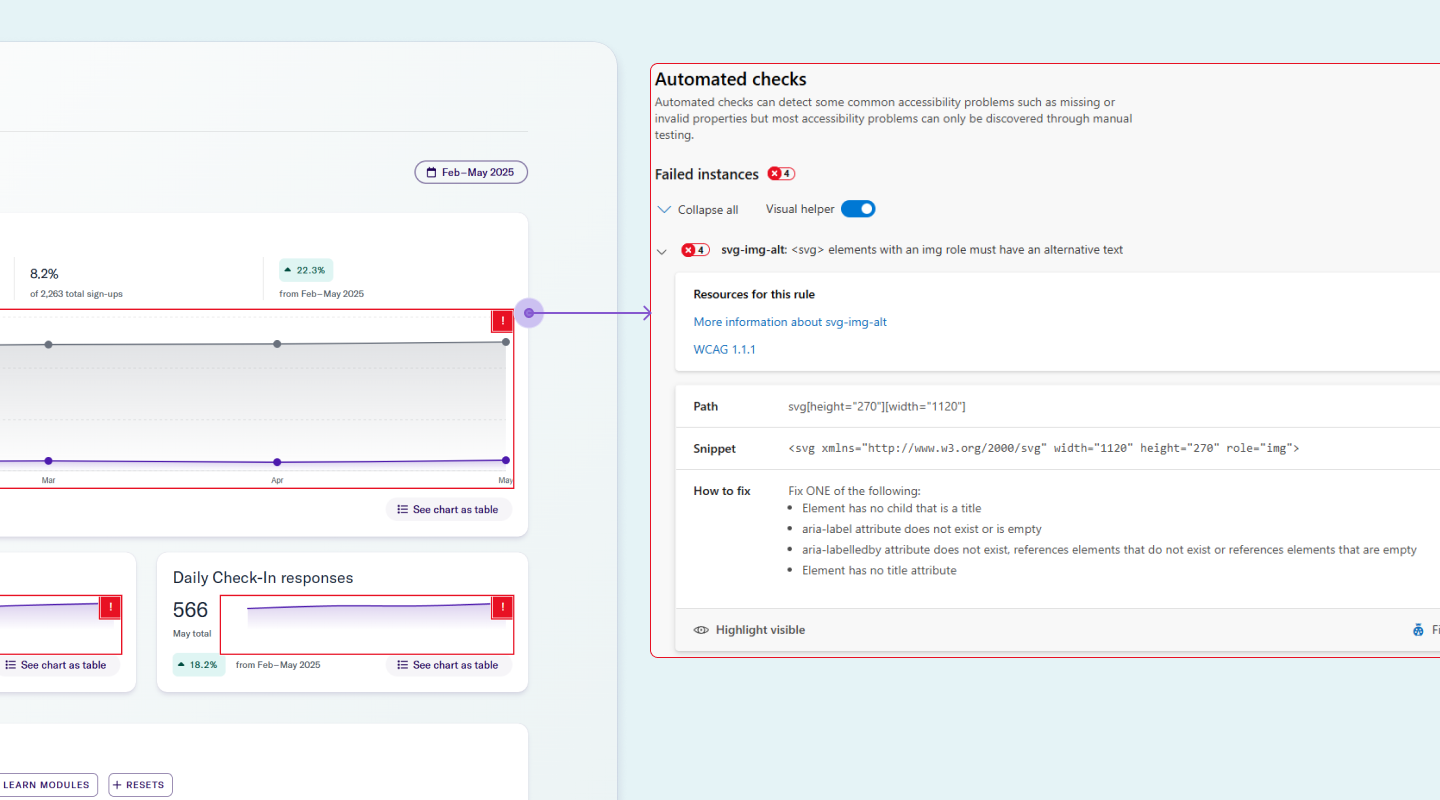Click "See chart as table" under Daily Check-In responses

pos(448,664)
